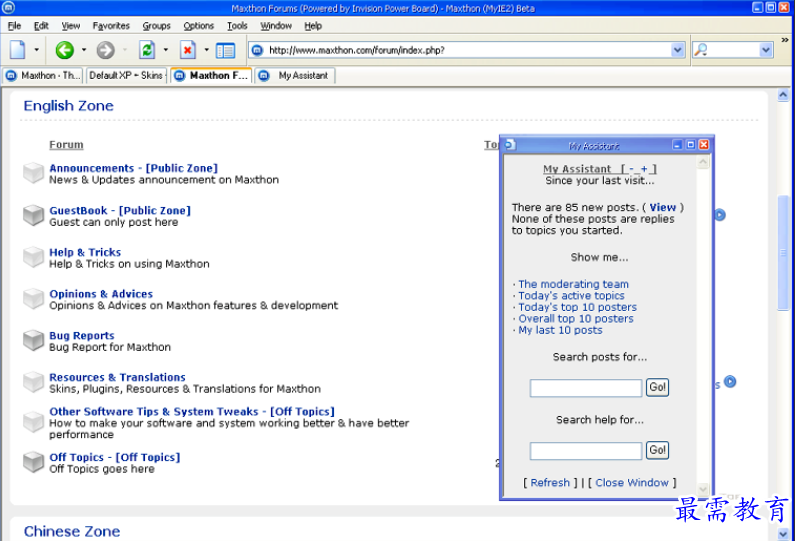Open Announcements - [Public Zone] forum
This screenshot has height=541, width=797.
click(x=133, y=168)
